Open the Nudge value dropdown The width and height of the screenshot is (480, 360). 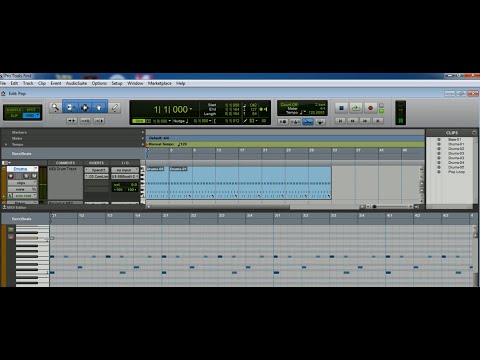210,121
